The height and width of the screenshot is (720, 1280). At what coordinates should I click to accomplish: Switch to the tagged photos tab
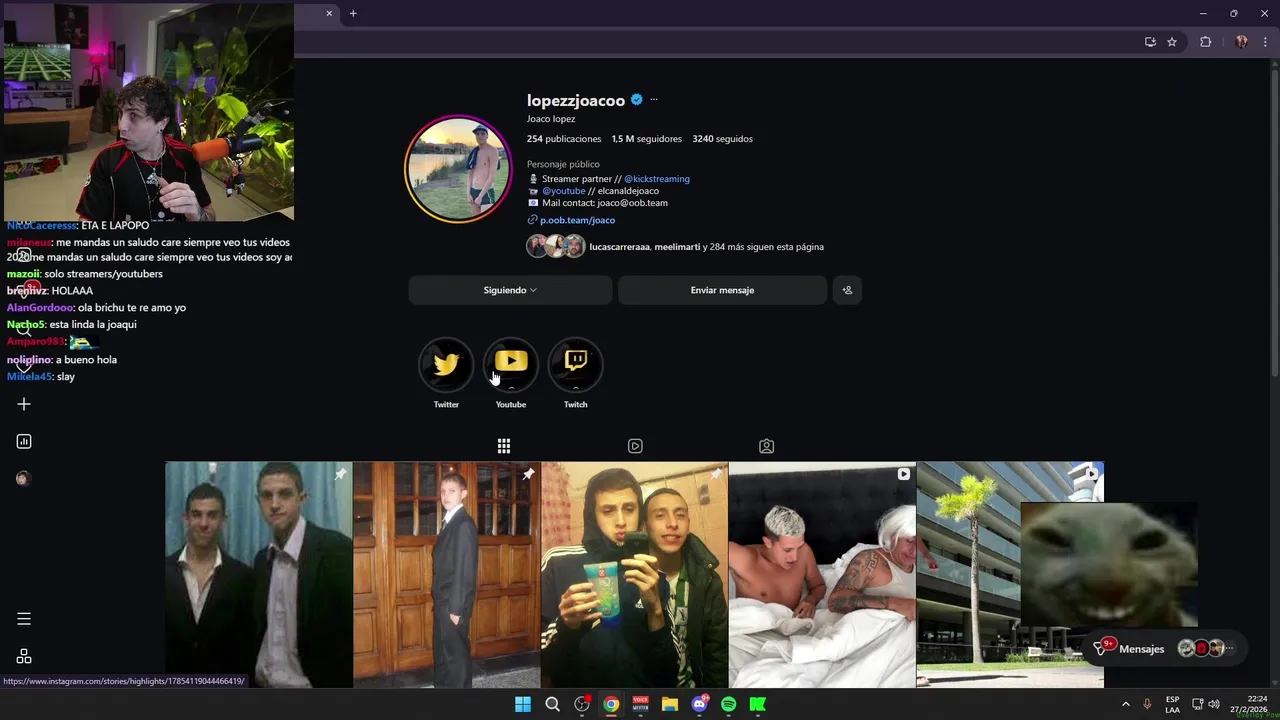tap(766, 446)
